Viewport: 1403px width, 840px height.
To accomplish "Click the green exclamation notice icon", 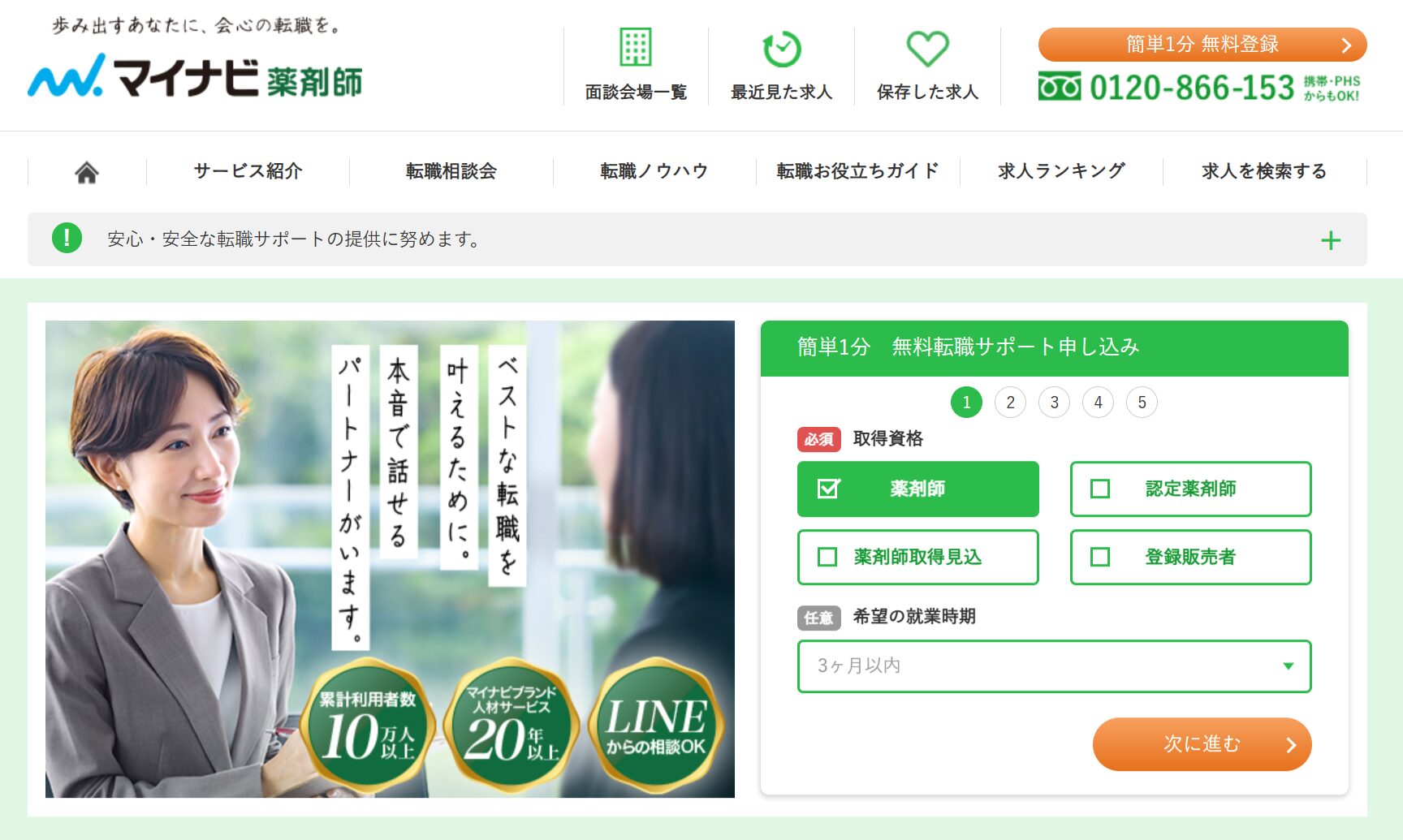I will click(x=67, y=239).
